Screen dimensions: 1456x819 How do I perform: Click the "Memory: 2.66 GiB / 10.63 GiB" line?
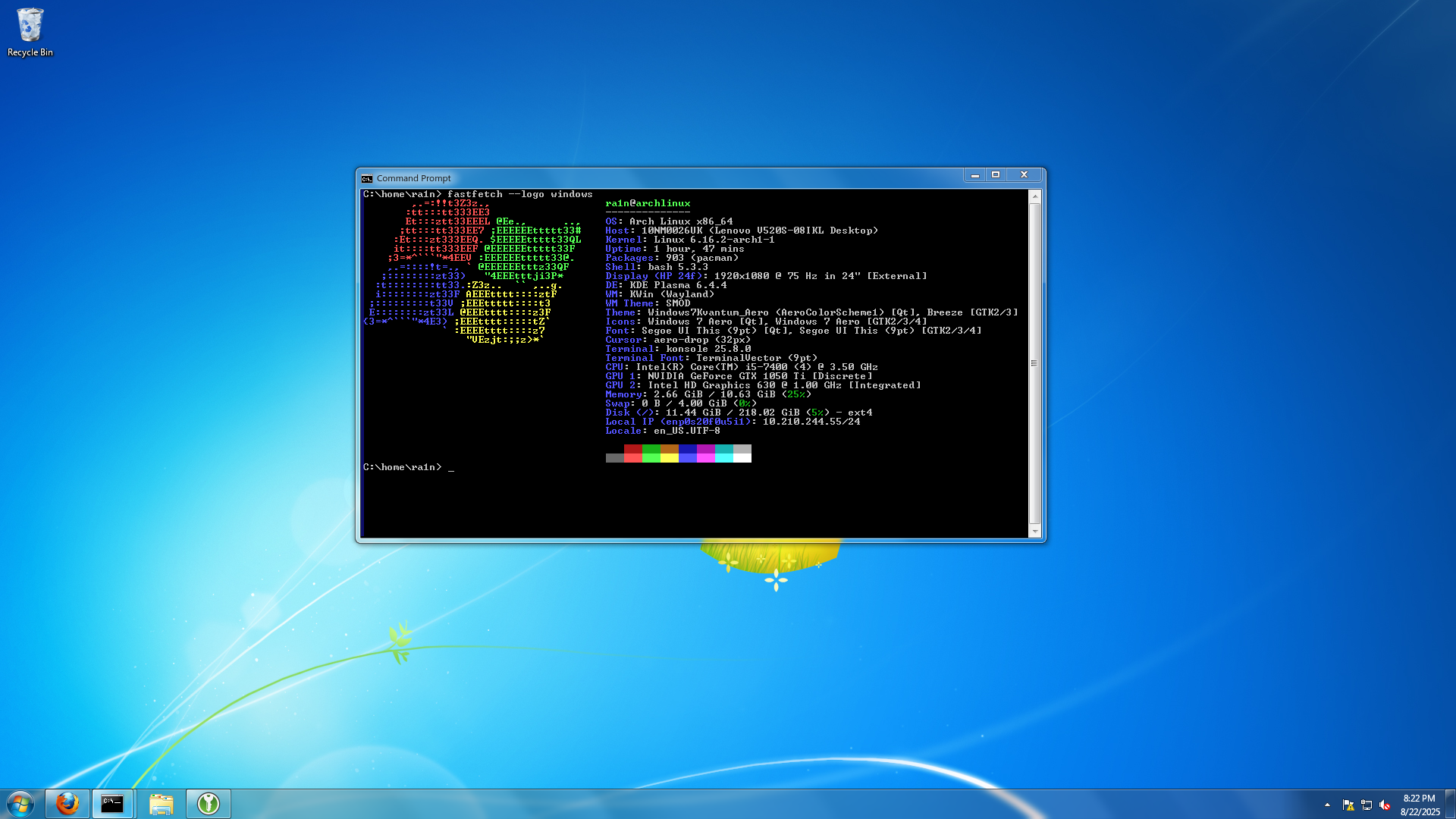708,394
